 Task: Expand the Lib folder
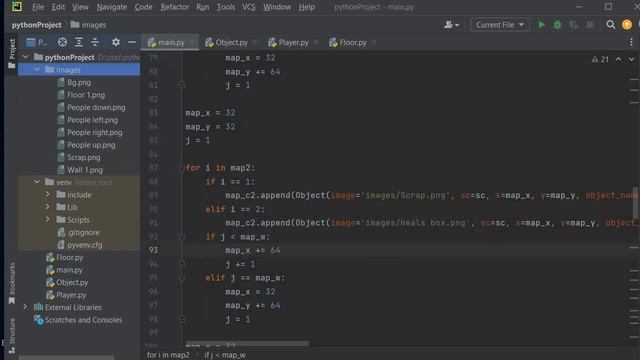47,207
